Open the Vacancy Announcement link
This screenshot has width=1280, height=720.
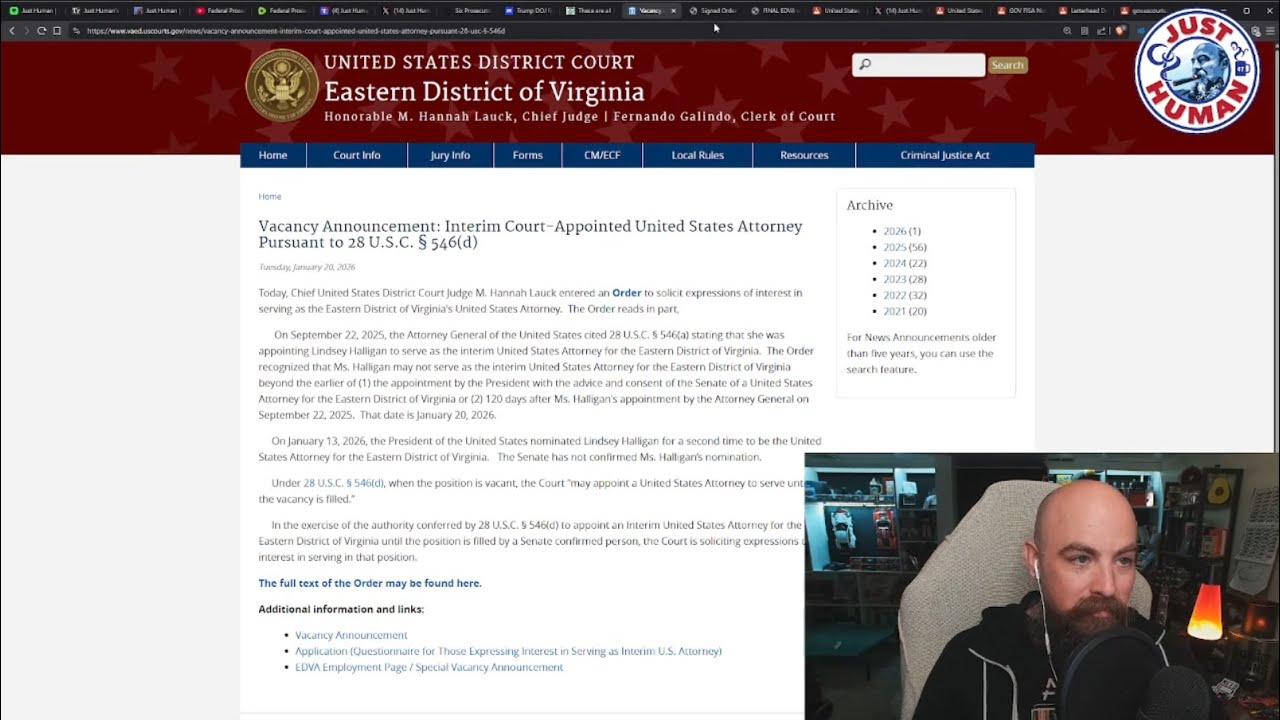tap(351, 635)
